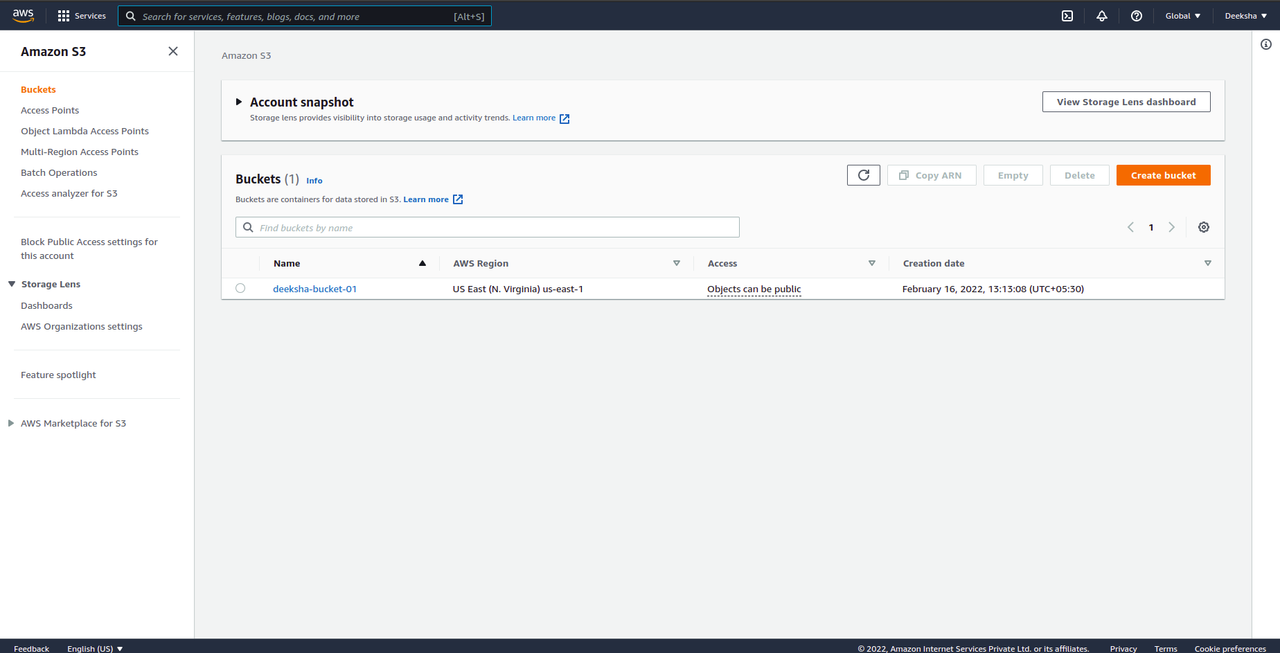The width and height of the screenshot is (1280, 653).
Task: Click US East (N. Virginia) us-east-1 cell
Action: [518, 289]
